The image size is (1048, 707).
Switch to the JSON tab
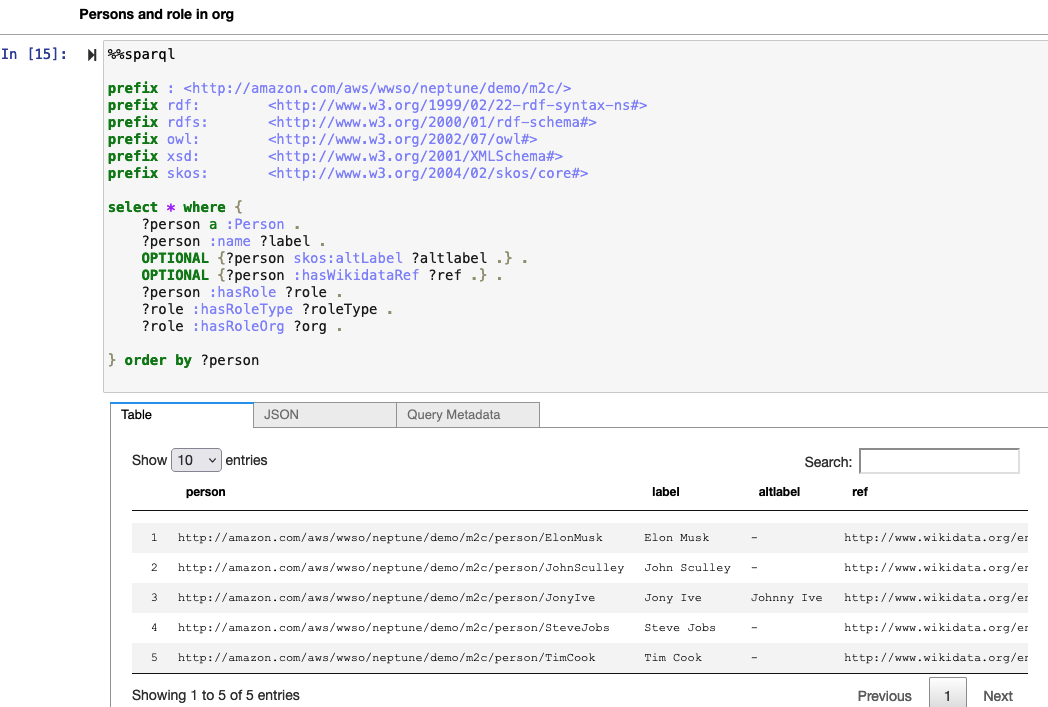(282, 414)
